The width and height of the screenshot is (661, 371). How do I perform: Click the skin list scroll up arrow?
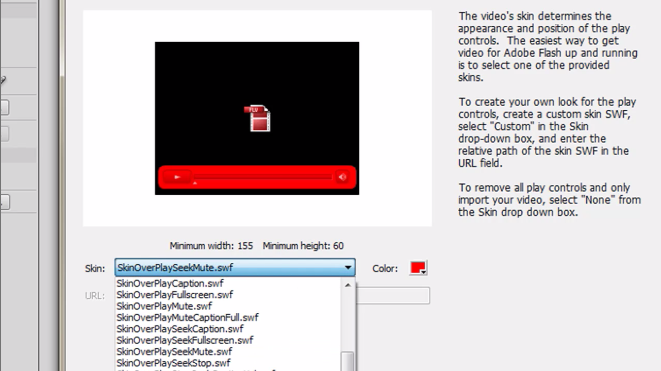[x=348, y=285]
